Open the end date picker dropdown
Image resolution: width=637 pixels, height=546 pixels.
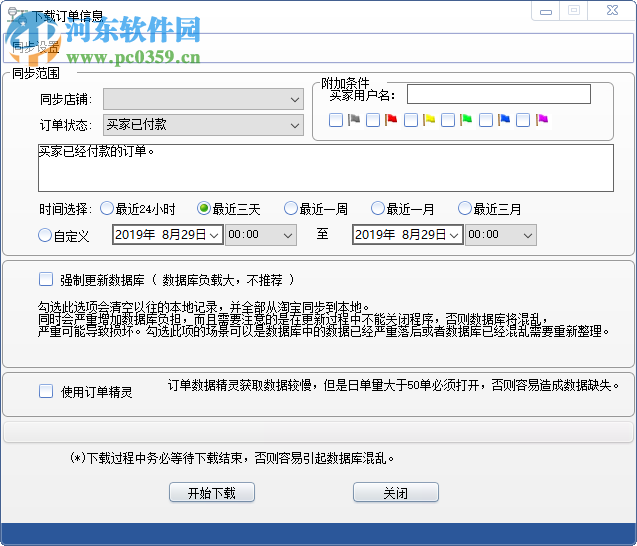point(454,235)
